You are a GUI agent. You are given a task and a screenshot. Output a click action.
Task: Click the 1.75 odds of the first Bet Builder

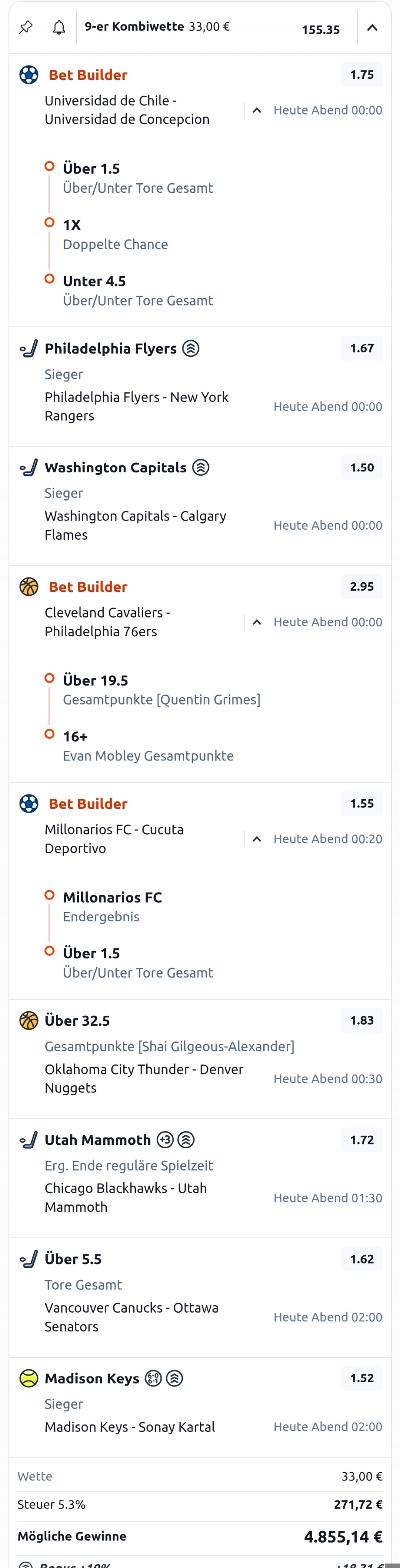(x=362, y=75)
